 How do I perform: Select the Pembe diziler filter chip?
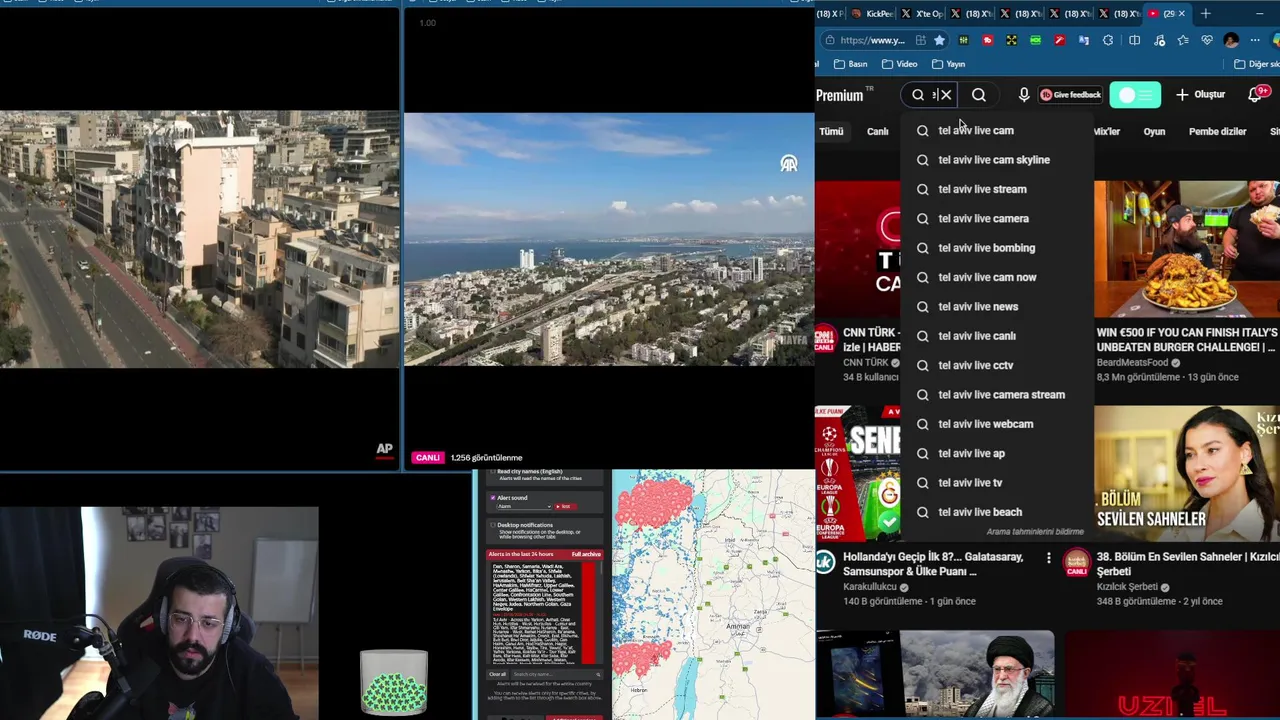point(1217,131)
